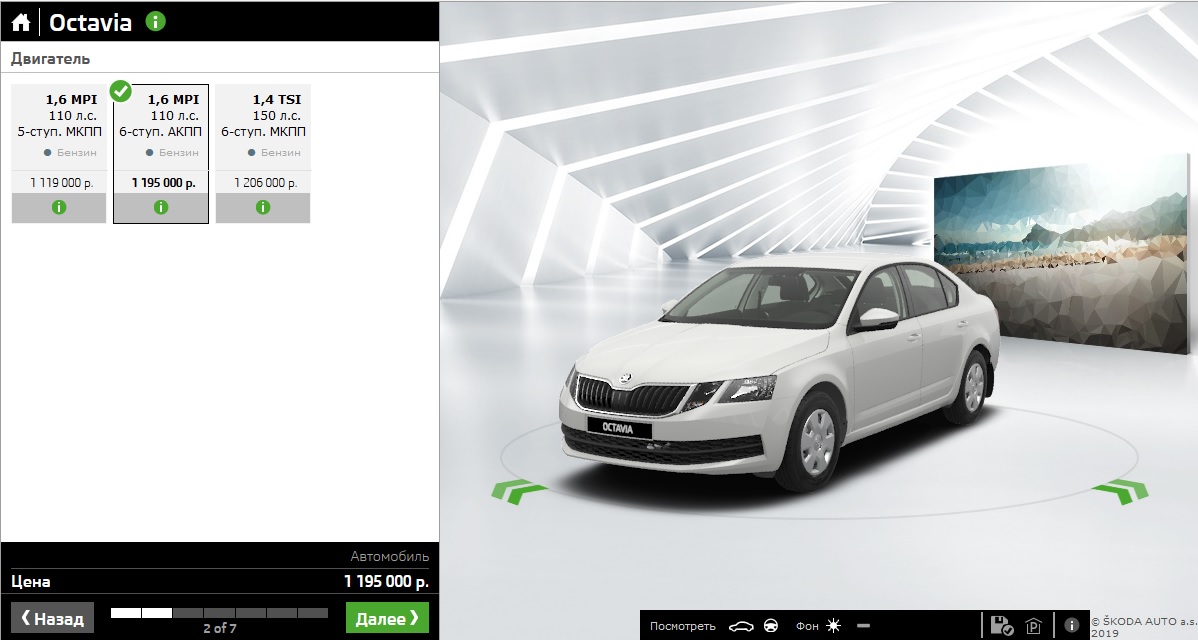Save configuration with floppy disk icon
1198x640 pixels.
1001,625
